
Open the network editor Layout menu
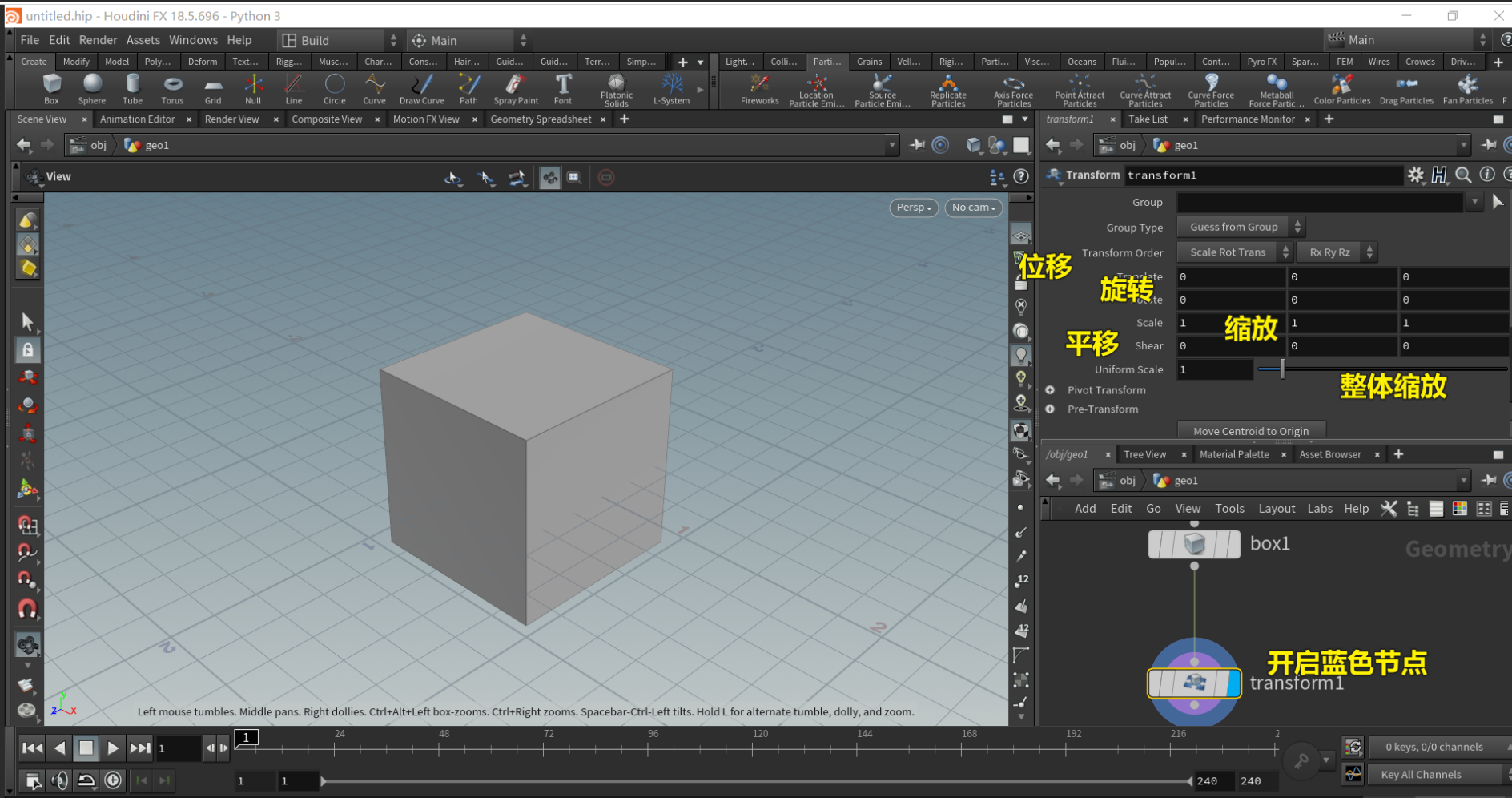point(1277,509)
